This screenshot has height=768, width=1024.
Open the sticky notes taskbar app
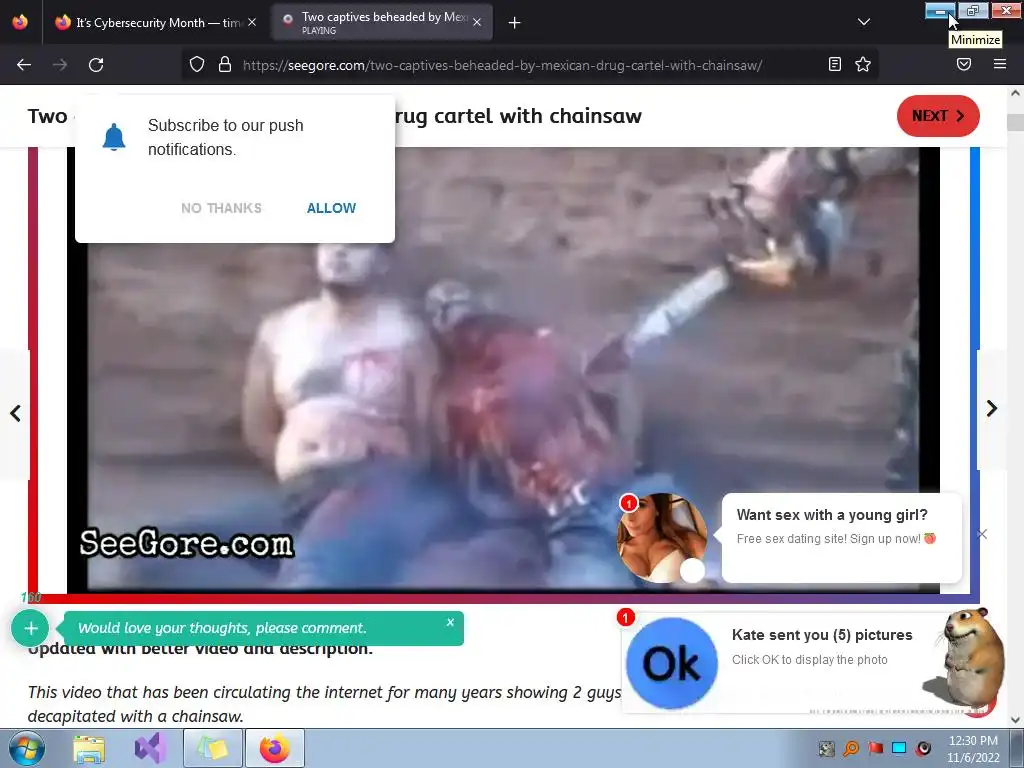(212, 748)
